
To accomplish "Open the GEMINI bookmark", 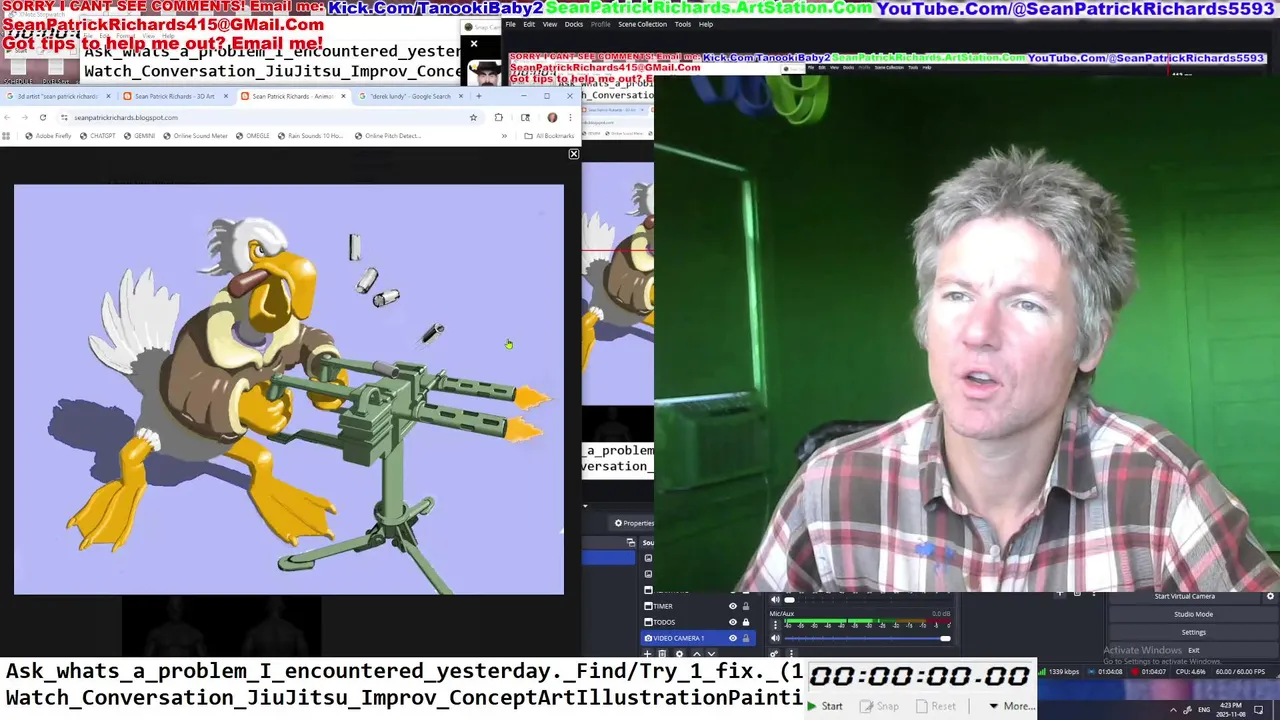I will tap(139, 136).
